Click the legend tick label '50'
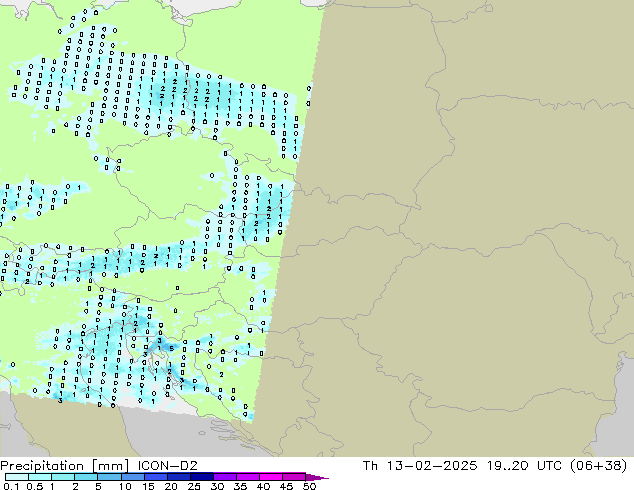The width and height of the screenshot is (634, 490). [x=310, y=486]
